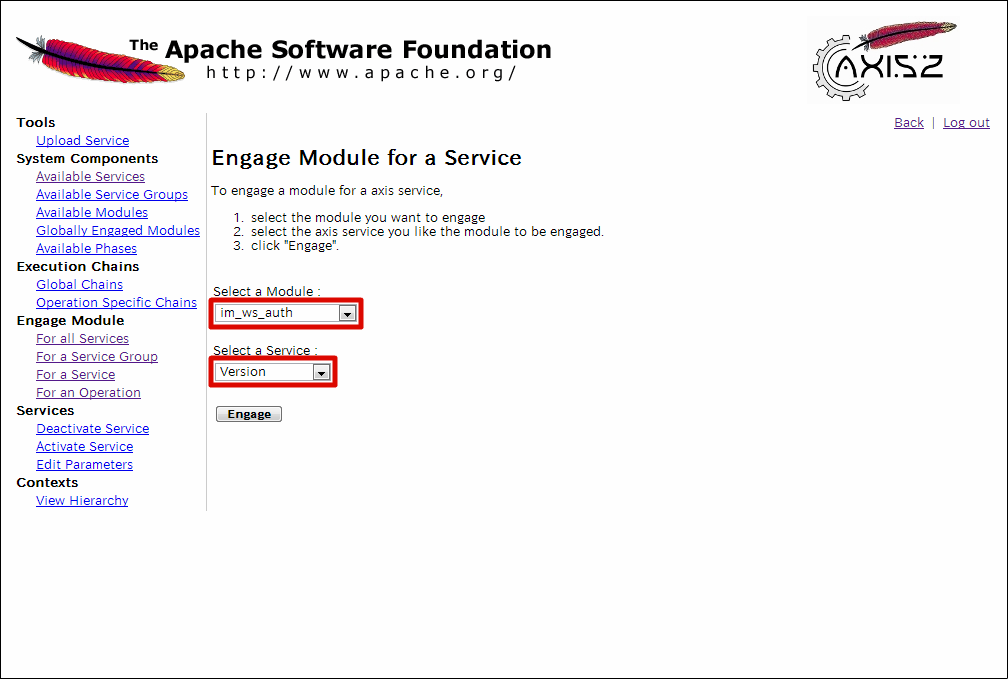Select For a Service Group link

click(97, 357)
